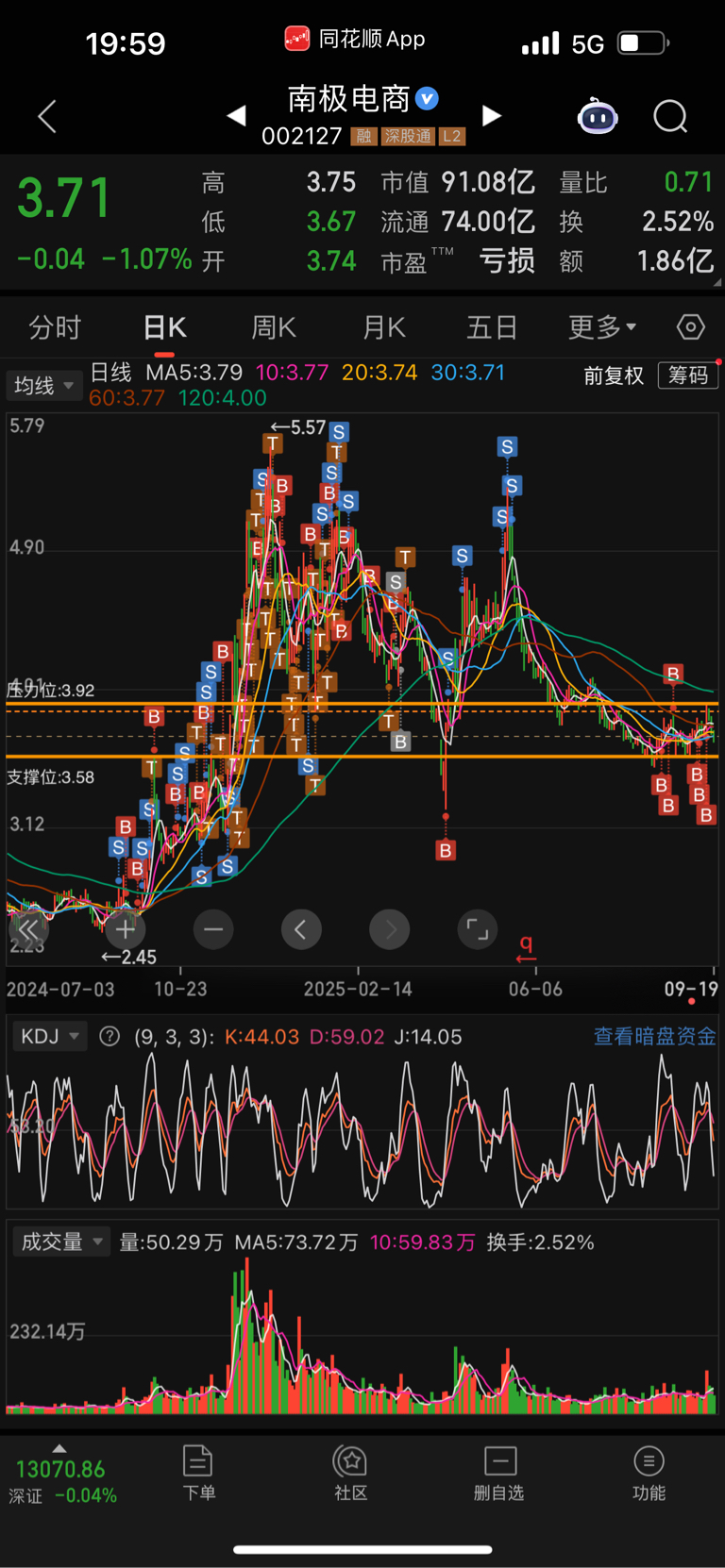
Task: Move chart to earlier candle
Action: pyautogui.click(x=301, y=929)
